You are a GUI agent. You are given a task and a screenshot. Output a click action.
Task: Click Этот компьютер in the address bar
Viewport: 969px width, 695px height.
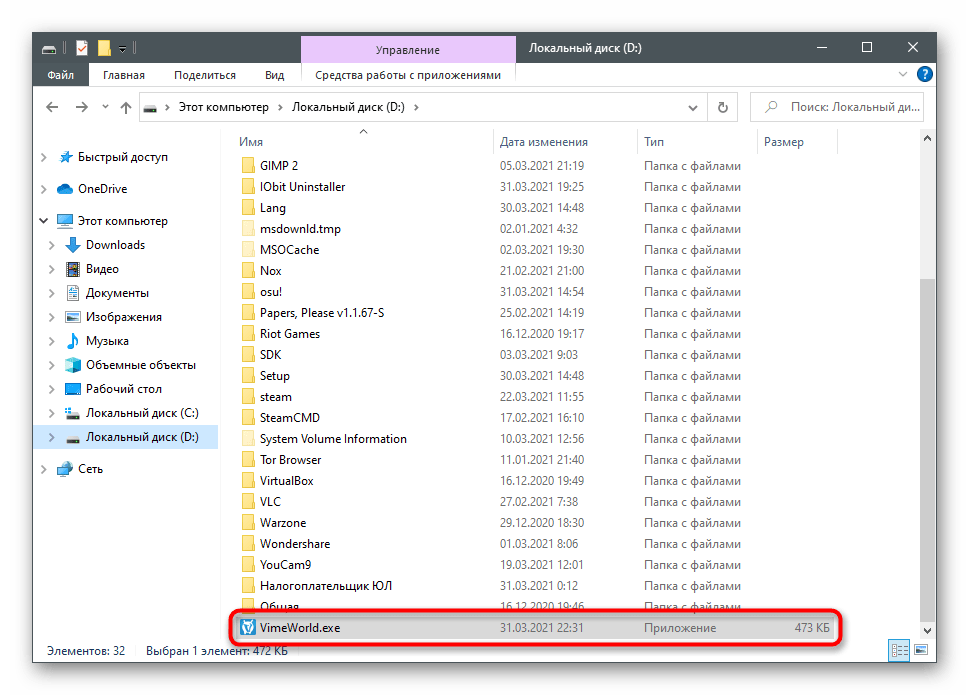point(224,107)
